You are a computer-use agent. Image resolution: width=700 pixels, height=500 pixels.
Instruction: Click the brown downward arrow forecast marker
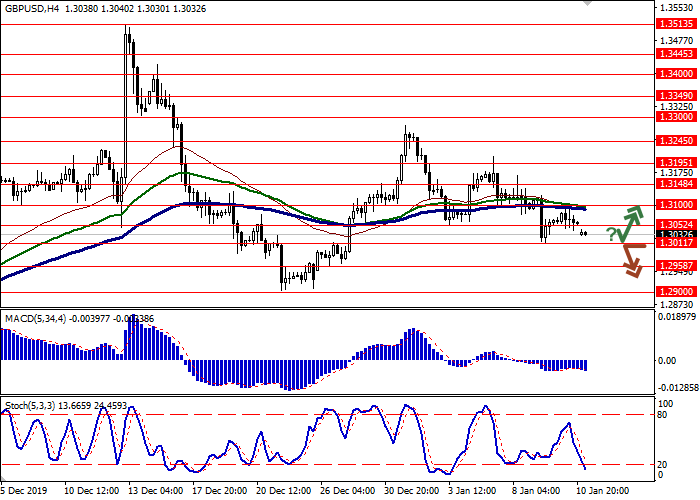[632, 260]
